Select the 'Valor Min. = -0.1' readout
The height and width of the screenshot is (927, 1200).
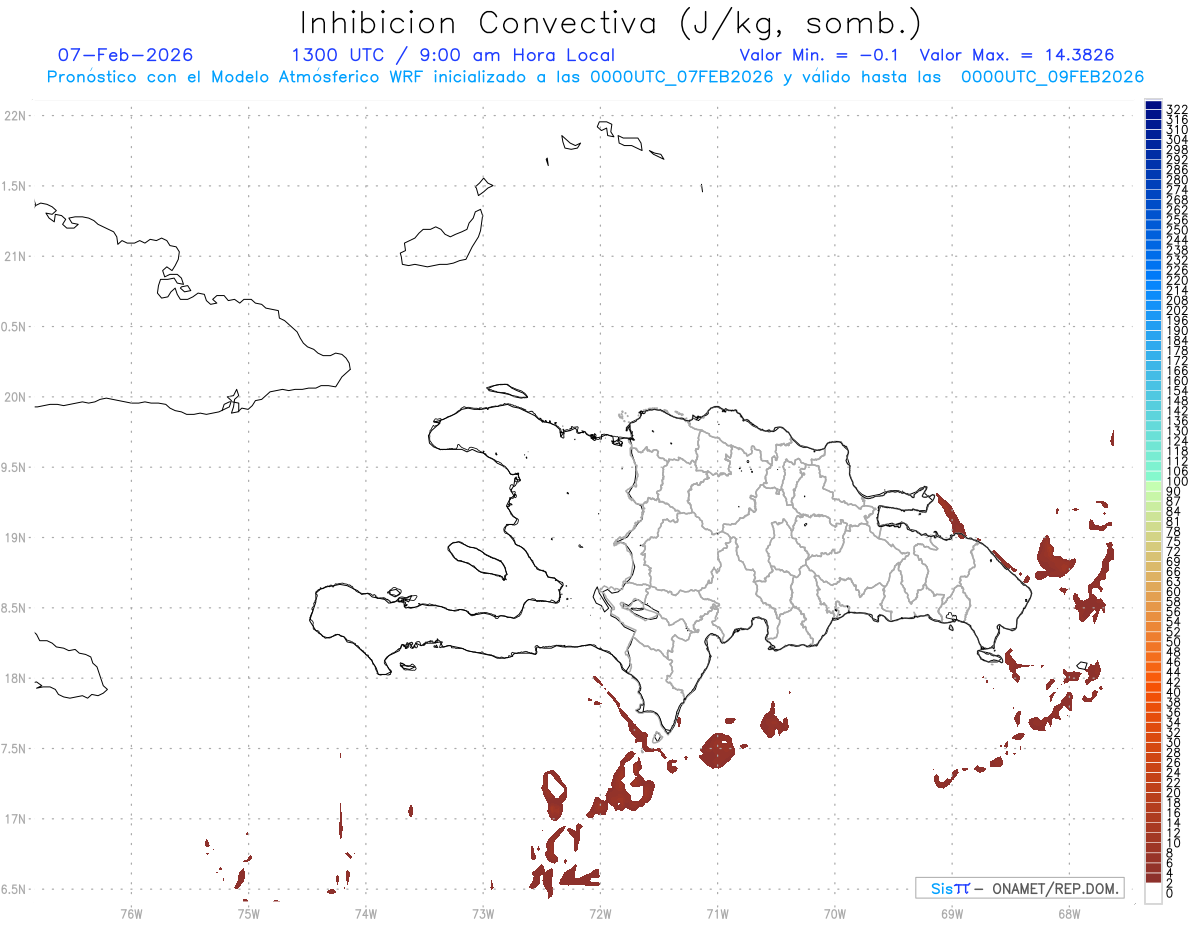[x=821, y=55]
